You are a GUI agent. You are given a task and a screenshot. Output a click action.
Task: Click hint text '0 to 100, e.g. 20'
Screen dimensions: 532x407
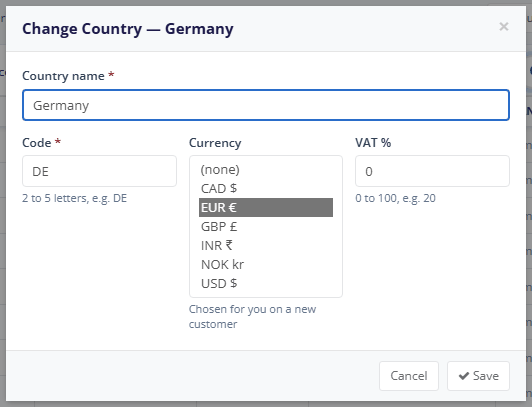(396, 198)
